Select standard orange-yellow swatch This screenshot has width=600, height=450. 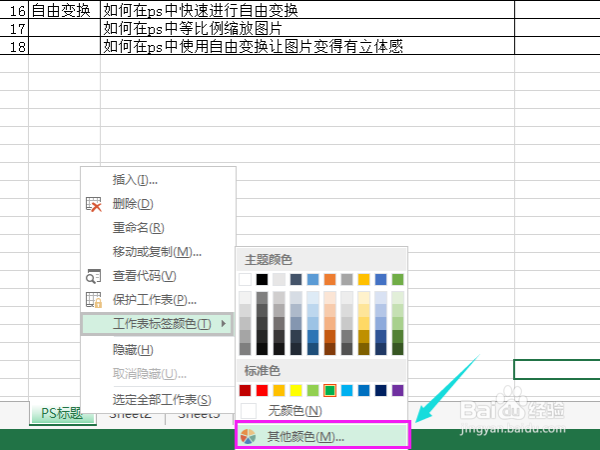tap(279, 391)
